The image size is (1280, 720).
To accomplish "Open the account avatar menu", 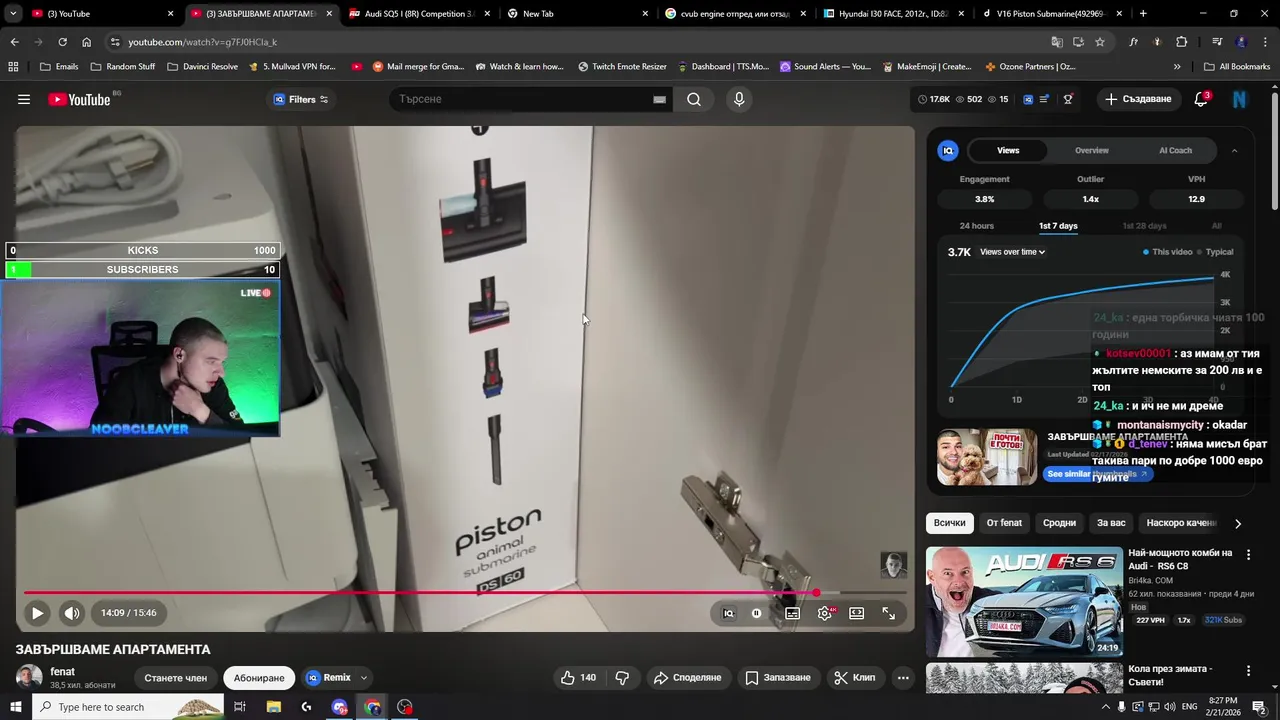I will pyautogui.click(x=1240, y=99).
